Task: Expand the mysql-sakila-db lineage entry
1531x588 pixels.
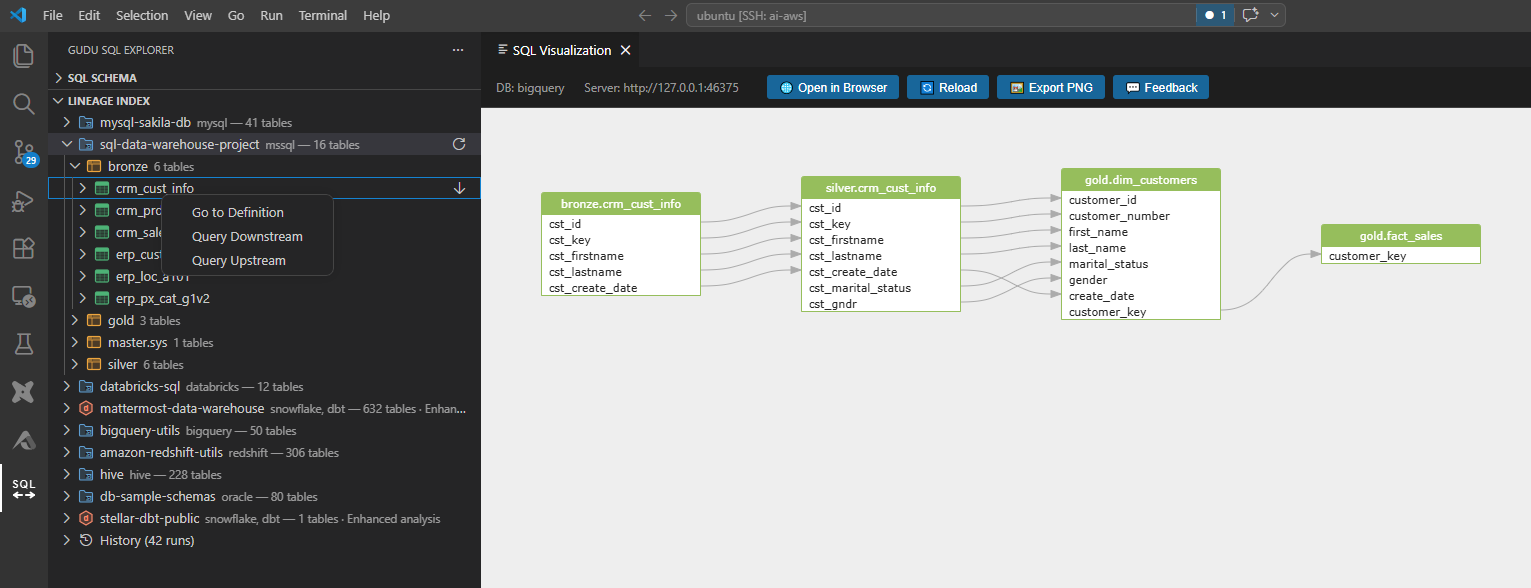Action: (x=66, y=122)
